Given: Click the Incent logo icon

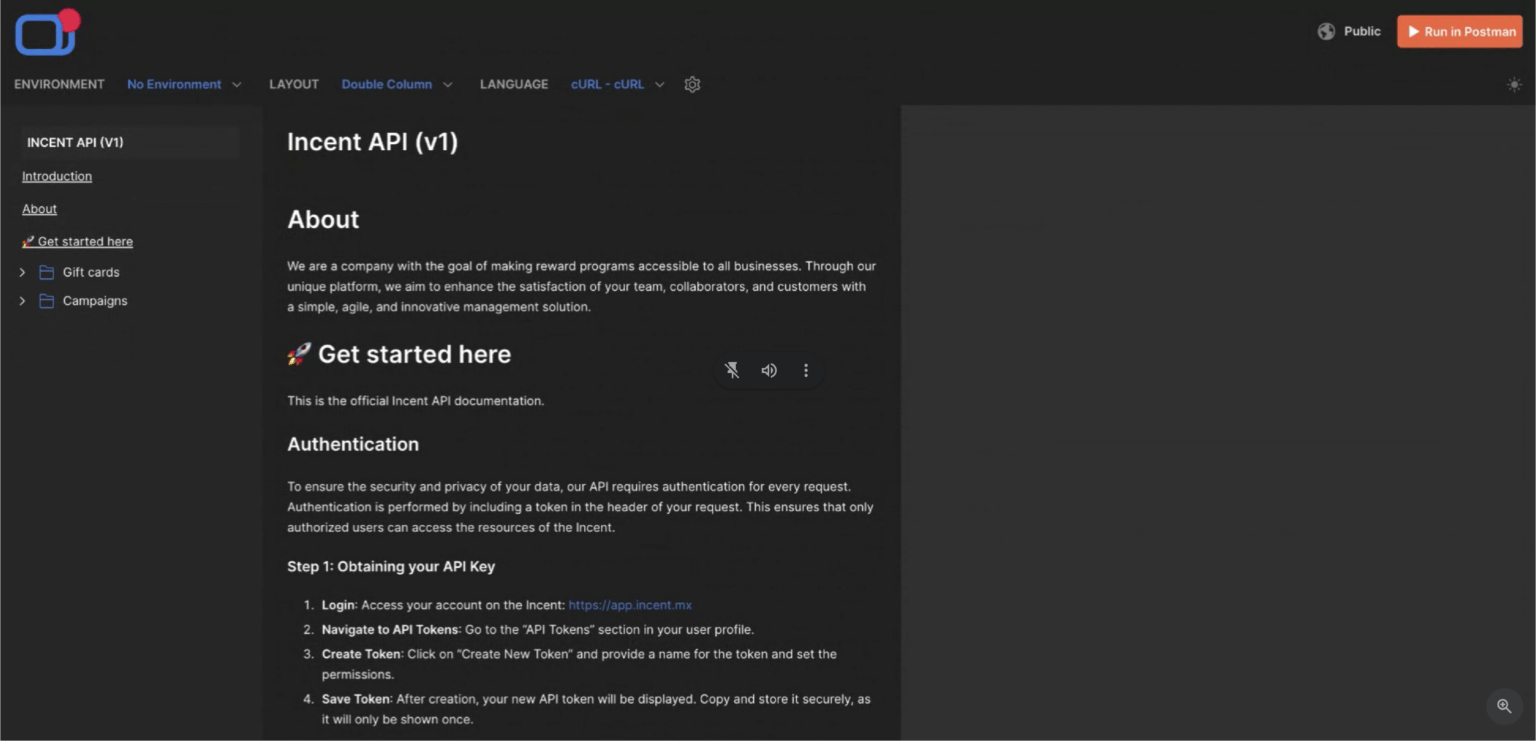Looking at the screenshot, I should [46, 33].
